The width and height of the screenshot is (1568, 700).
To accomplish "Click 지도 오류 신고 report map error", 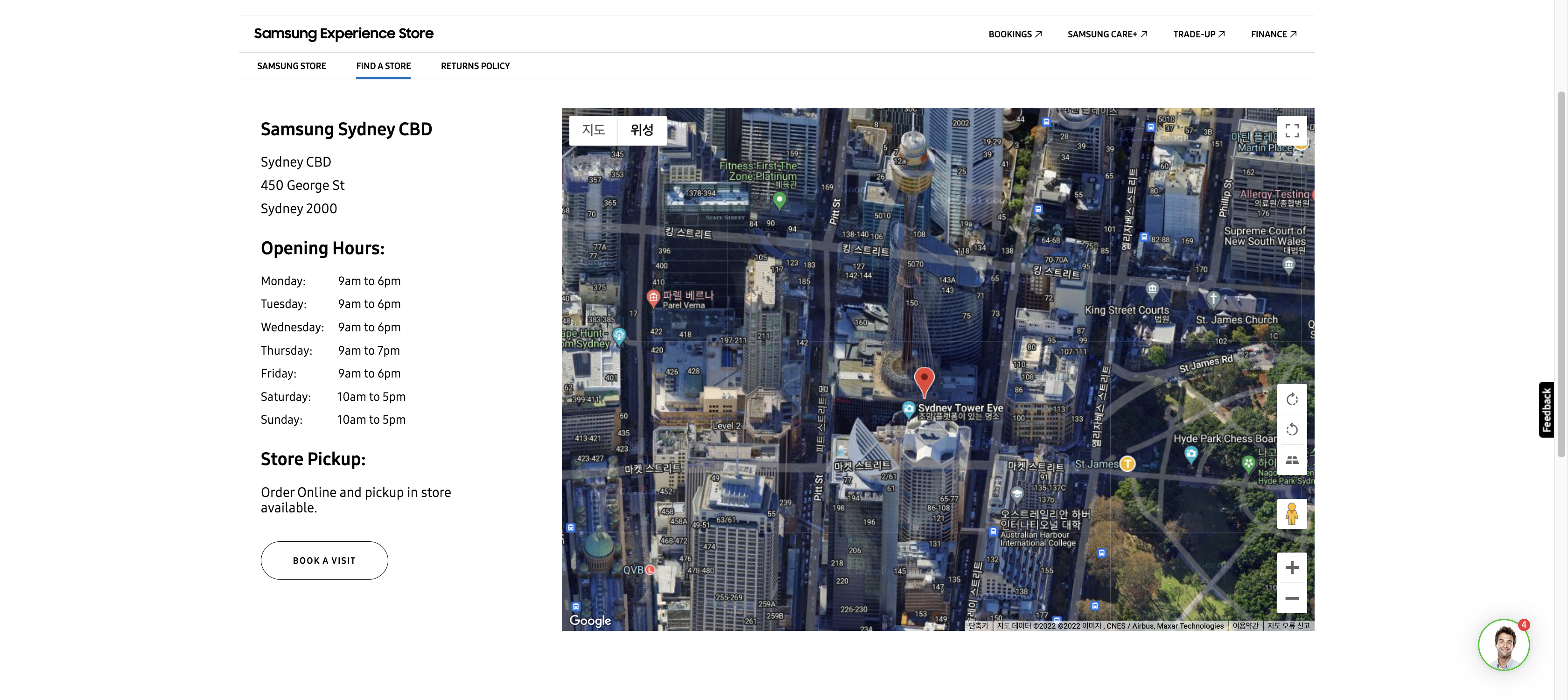I will [x=1288, y=626].
